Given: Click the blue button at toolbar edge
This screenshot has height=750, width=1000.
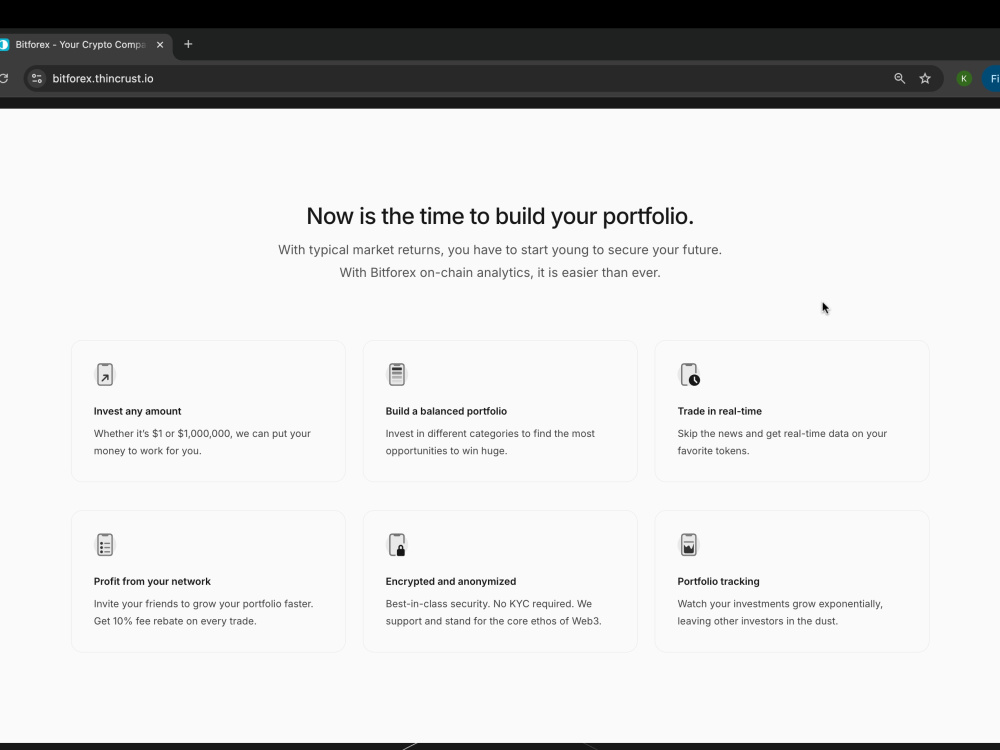Looking at the screenshot, I should click(991, 78).
